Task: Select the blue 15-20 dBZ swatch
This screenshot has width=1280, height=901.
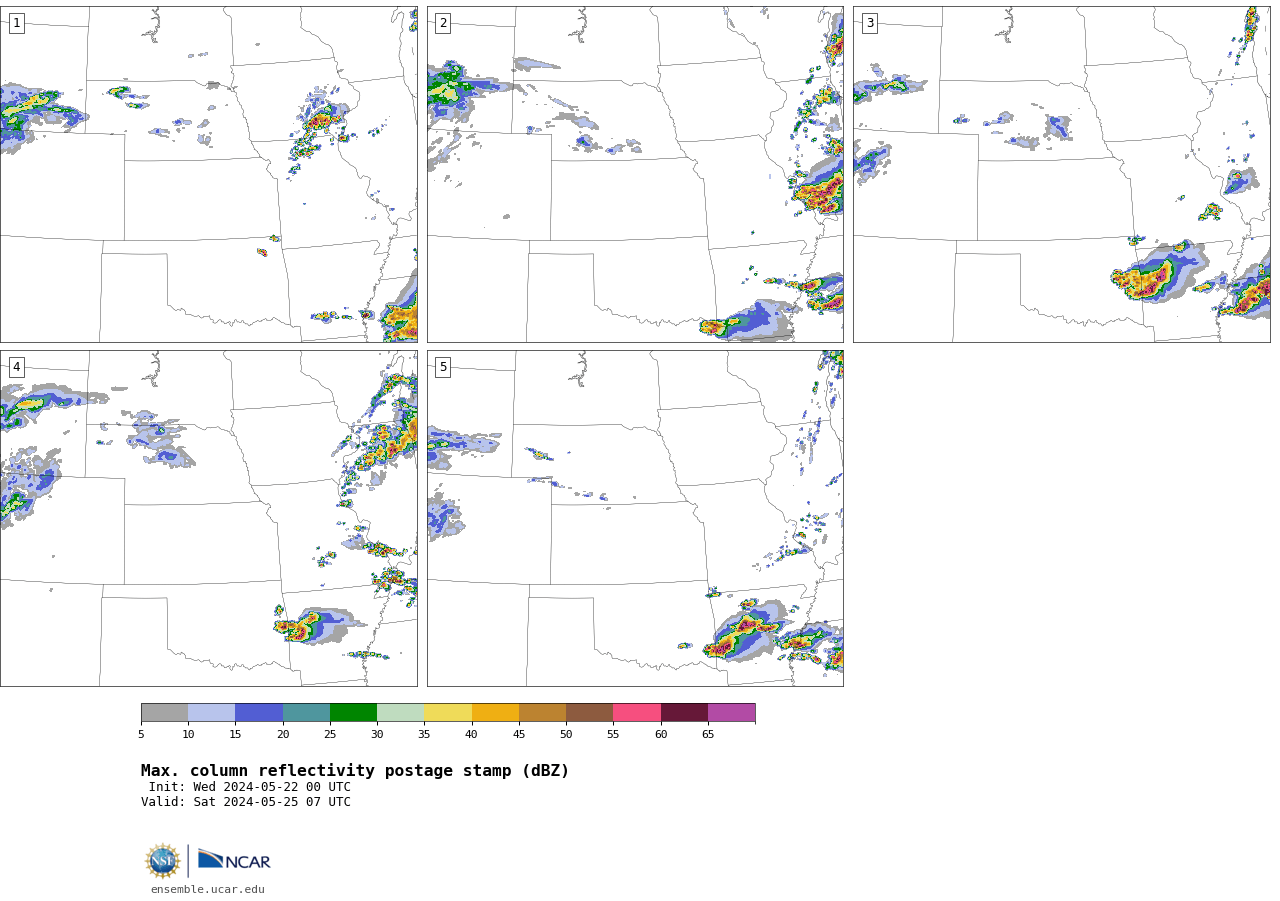Action: (x=259, y=713)
